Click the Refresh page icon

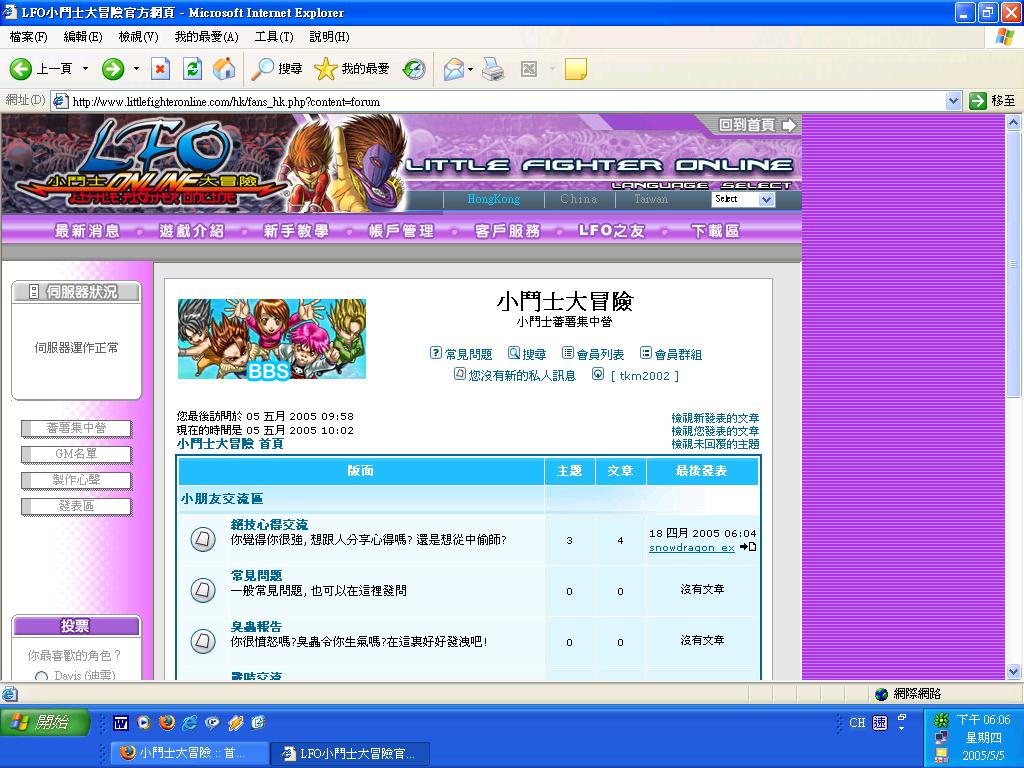pos(192,69)
